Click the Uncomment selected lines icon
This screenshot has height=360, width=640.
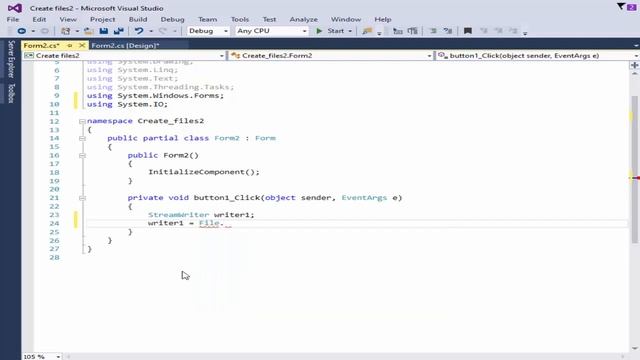click(448, 31)
